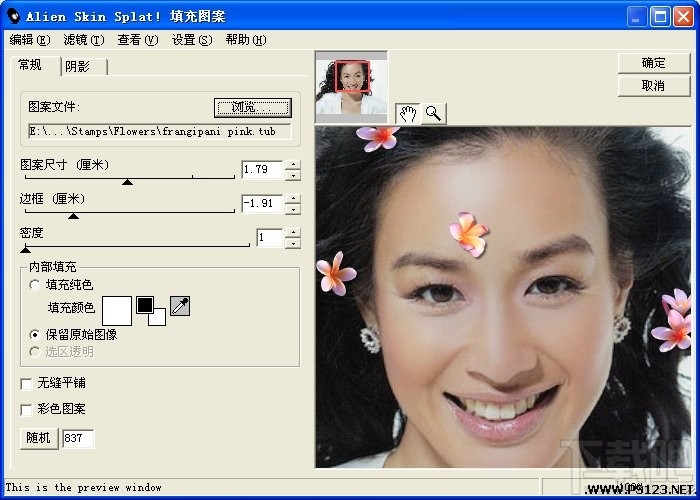Close the Alien Skin Splat window
The image size is (700, 500).
(x=683, y=17)
